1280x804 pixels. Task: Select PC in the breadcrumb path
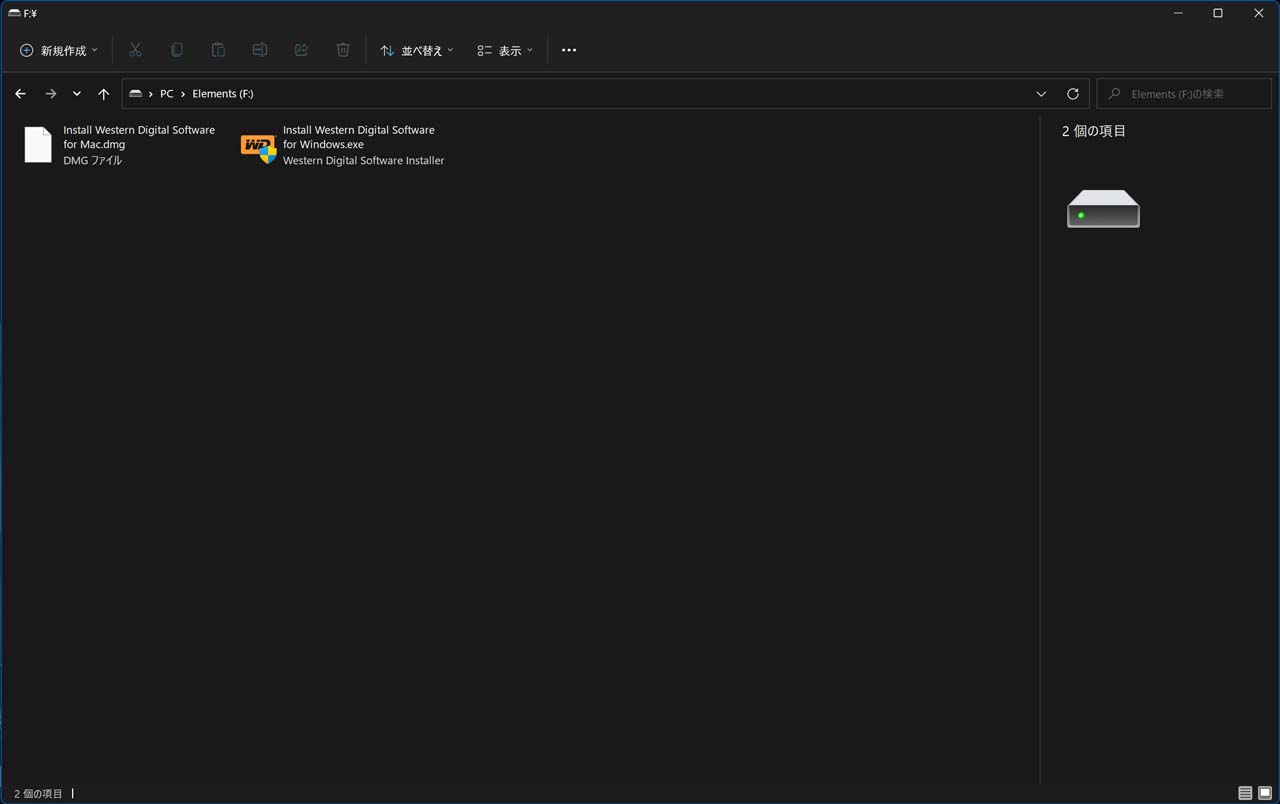166,94
